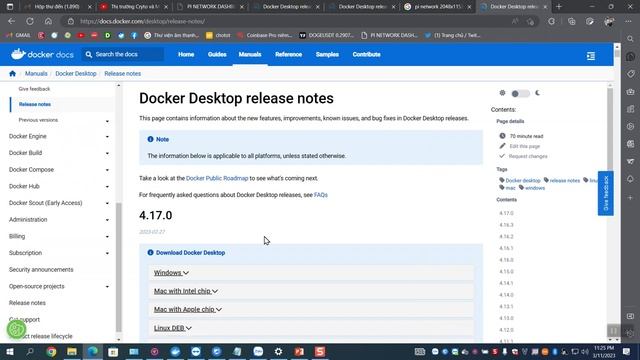
Task: Select Give feedback in the sidebar
Action: pos(34,89)
